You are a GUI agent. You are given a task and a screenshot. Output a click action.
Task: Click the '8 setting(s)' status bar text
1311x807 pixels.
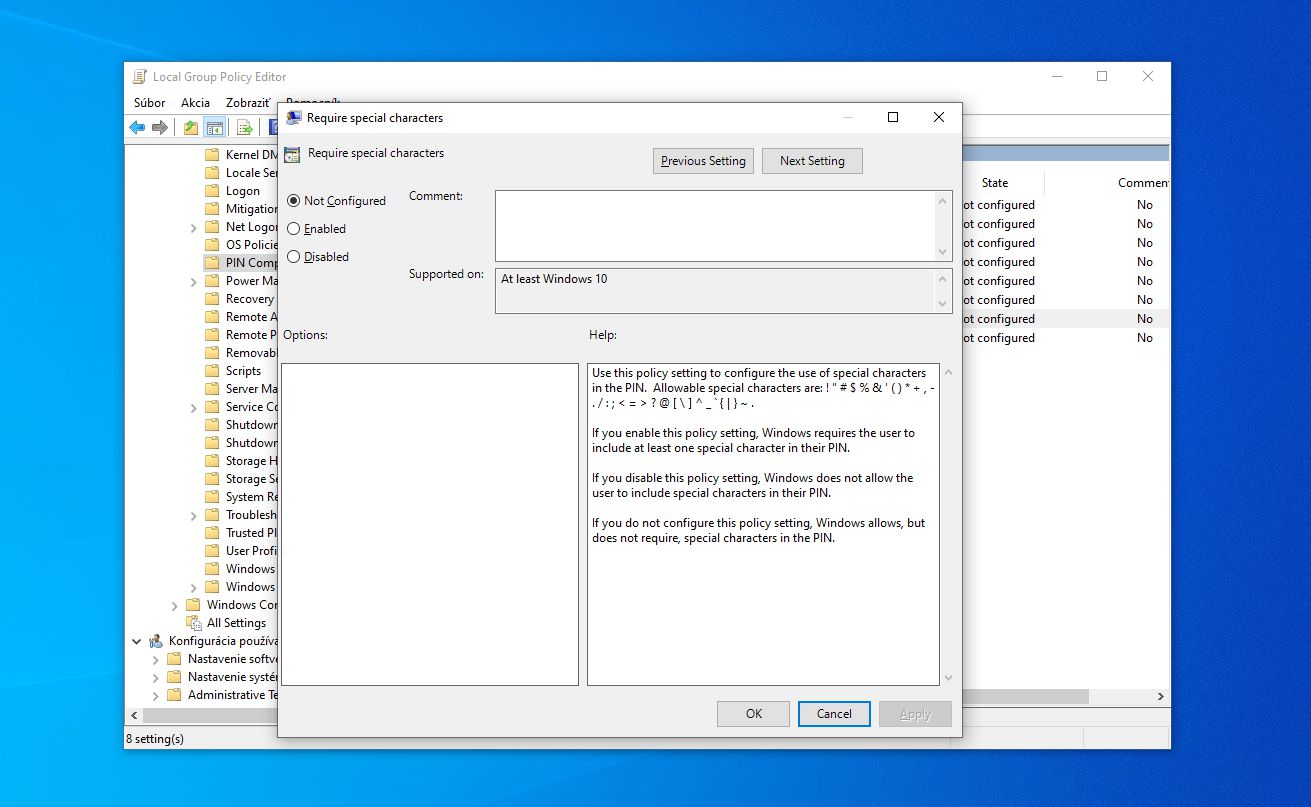click(155, 739)
